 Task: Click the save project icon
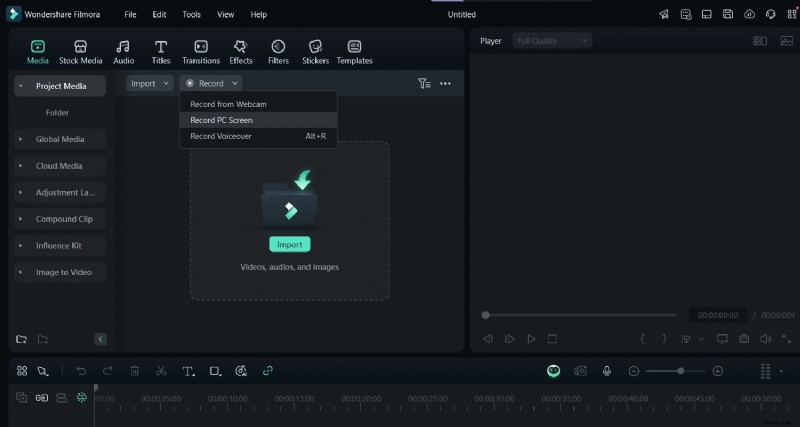[x=728, y=14]
